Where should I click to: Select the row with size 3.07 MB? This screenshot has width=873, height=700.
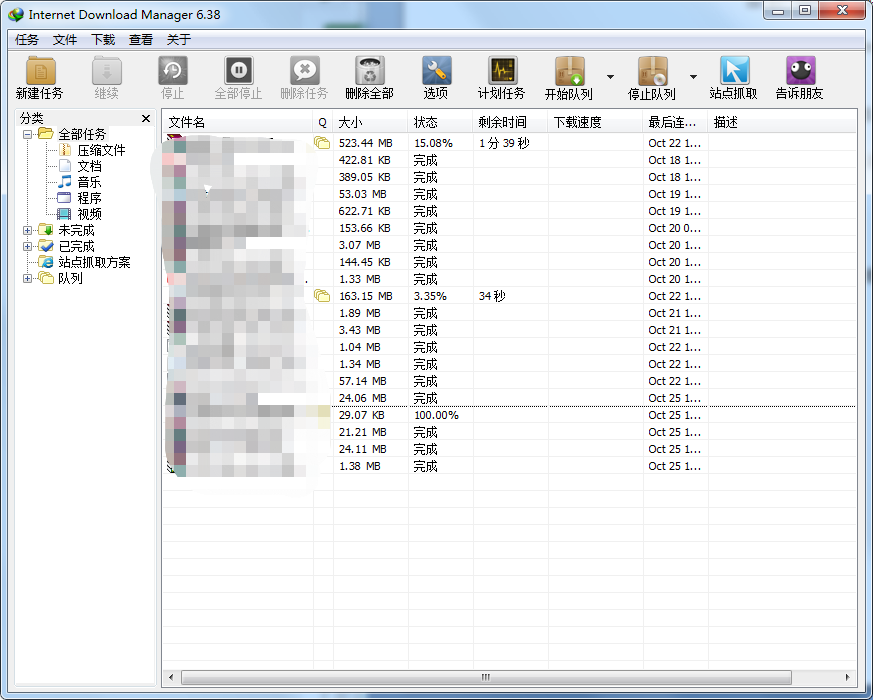[509, 245]
